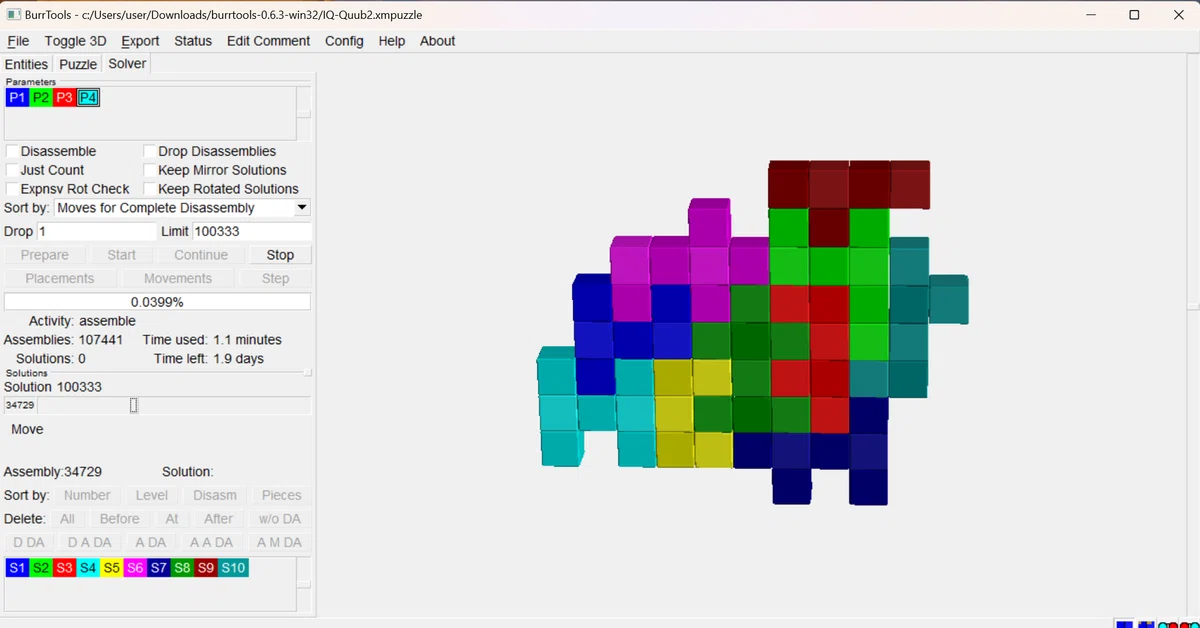Click the Solution slider handle

(133, 405)
